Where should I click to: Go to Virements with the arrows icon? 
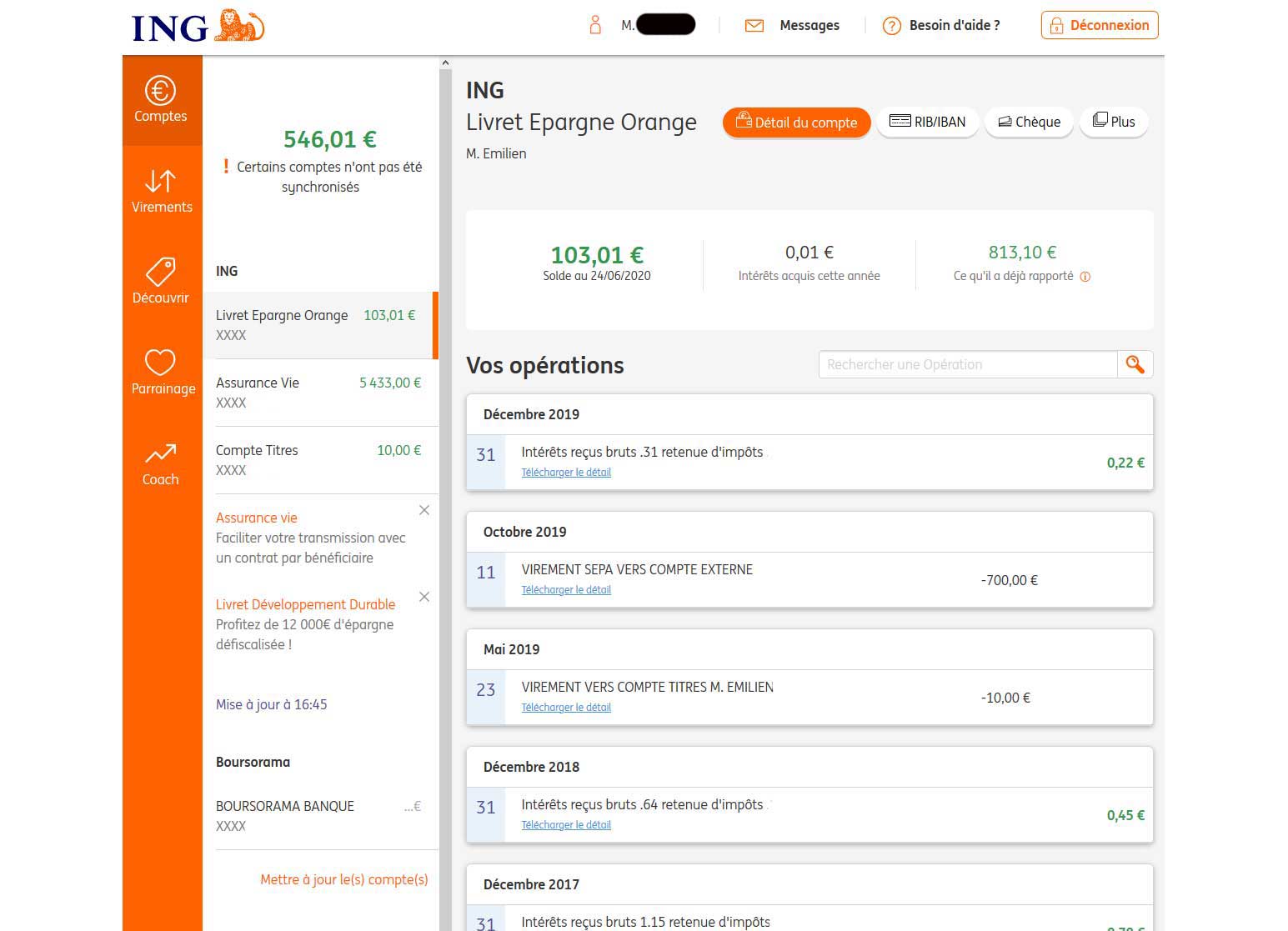pos(160,181)
